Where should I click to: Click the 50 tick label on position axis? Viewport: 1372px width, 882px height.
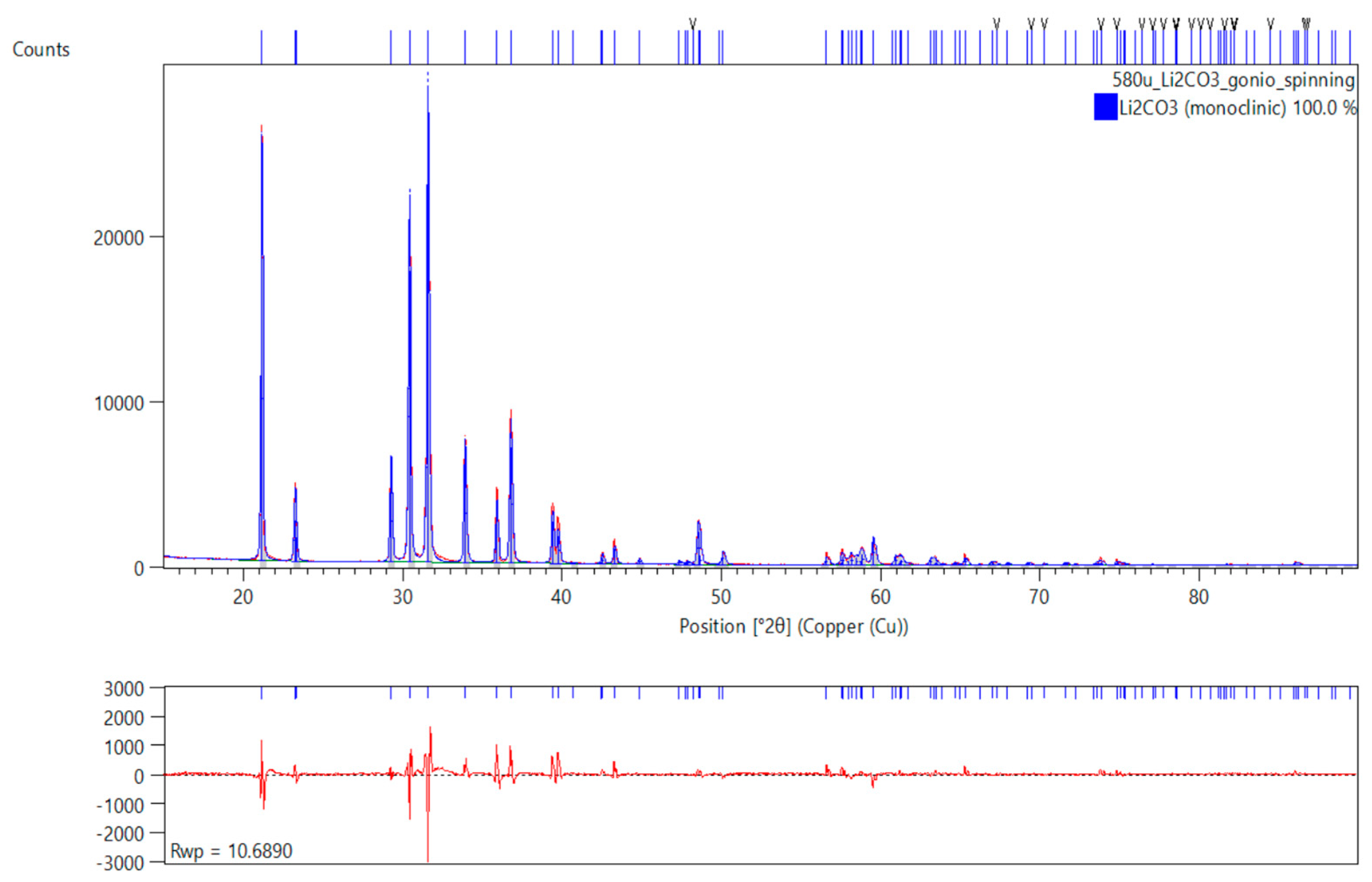[721, 597]
